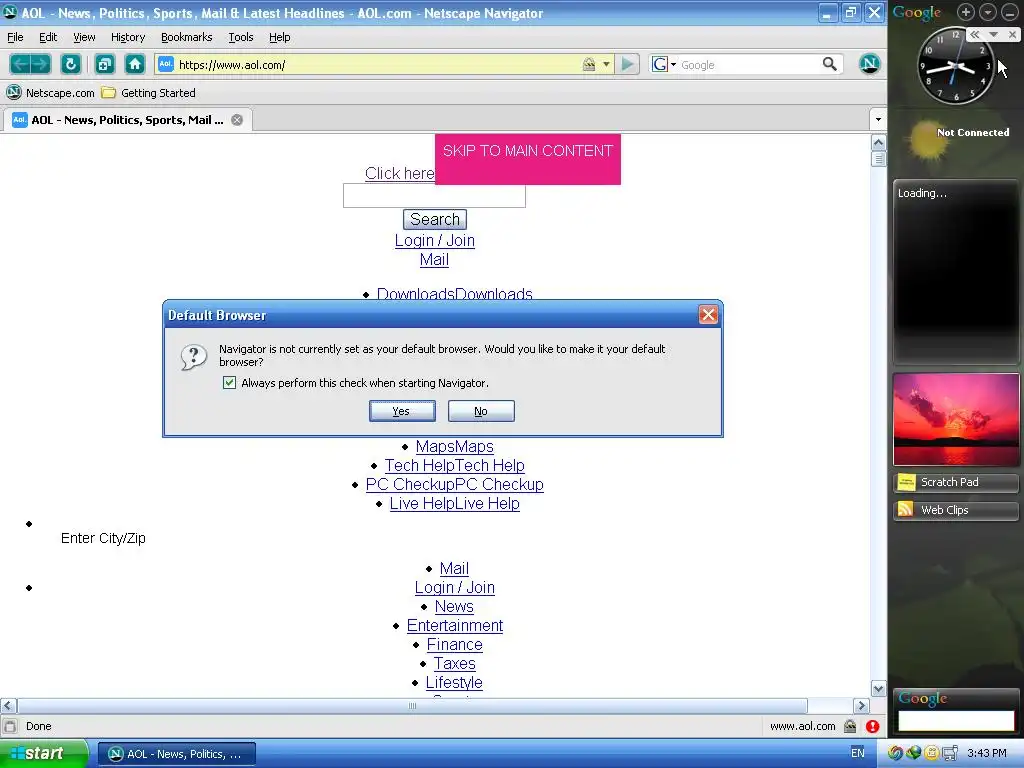Click the Google sidebar search box
Screen dimensions: 1024x768
956,720
